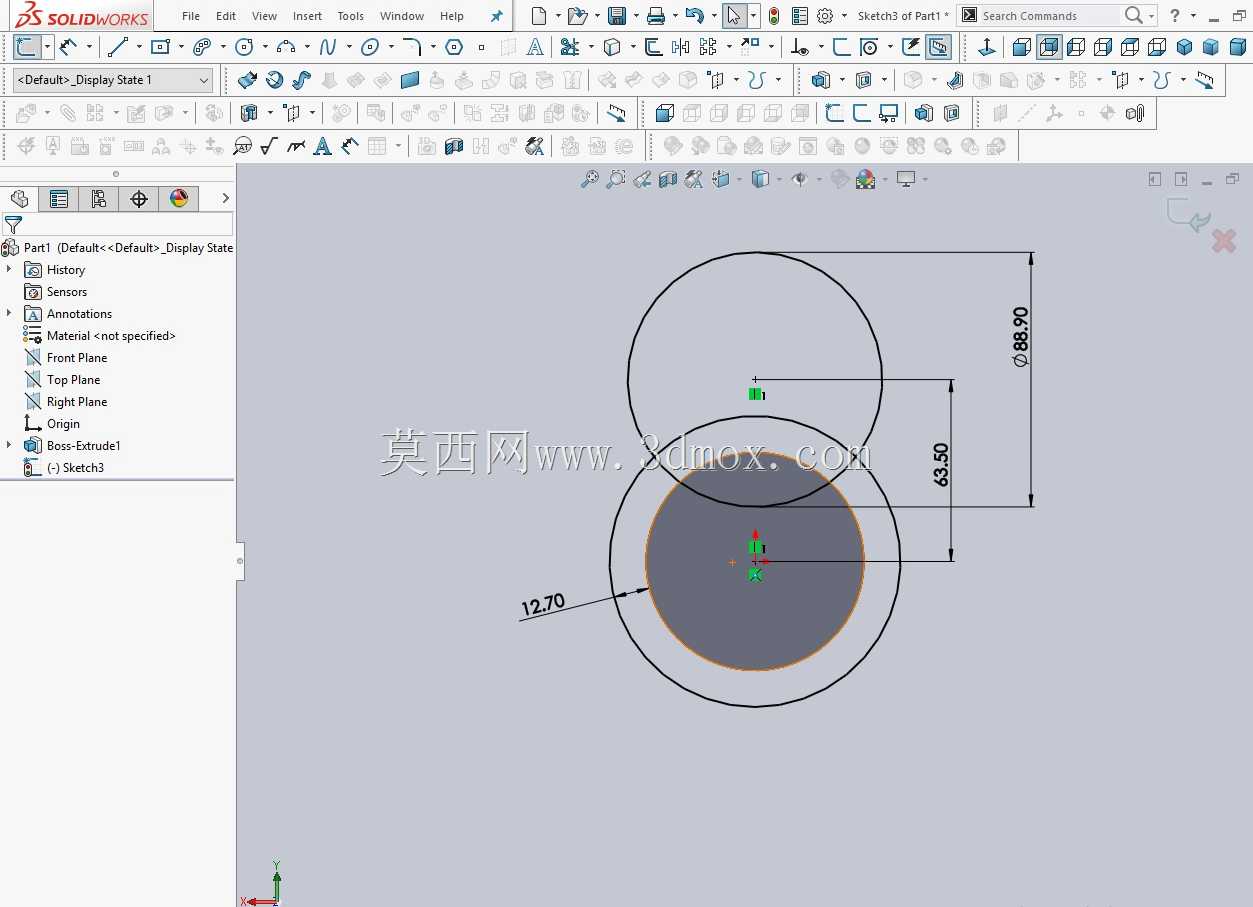Open the Window menu
Image resolution: width=1253 pixels, height=907 pixels.
coord(402,16)
